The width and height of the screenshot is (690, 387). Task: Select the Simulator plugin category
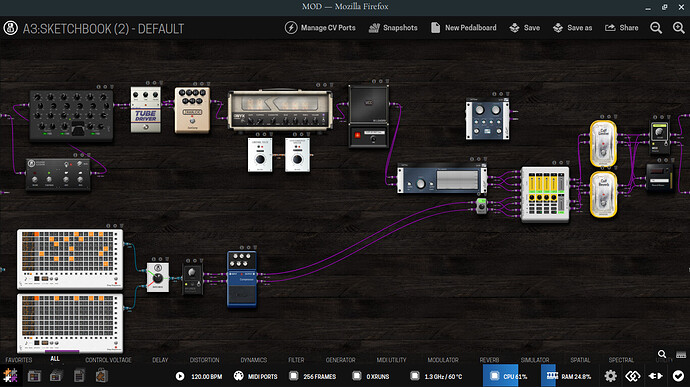point(535,360)
